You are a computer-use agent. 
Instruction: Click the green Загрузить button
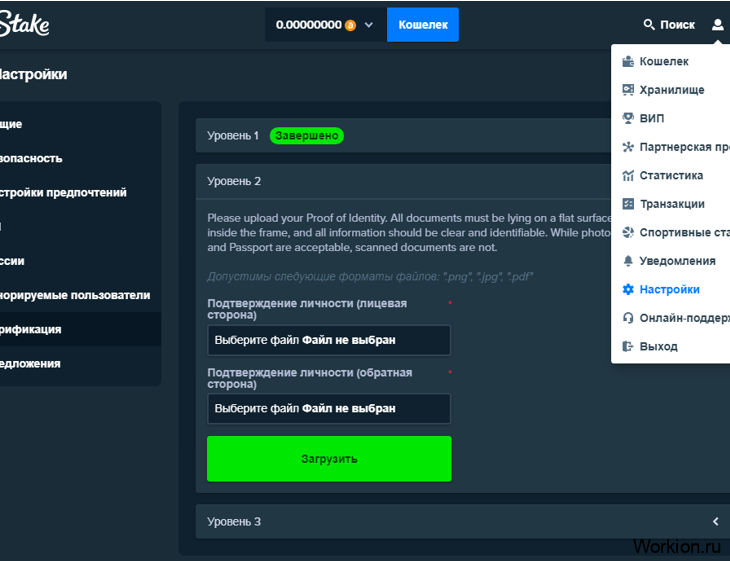tap(329, 459)
